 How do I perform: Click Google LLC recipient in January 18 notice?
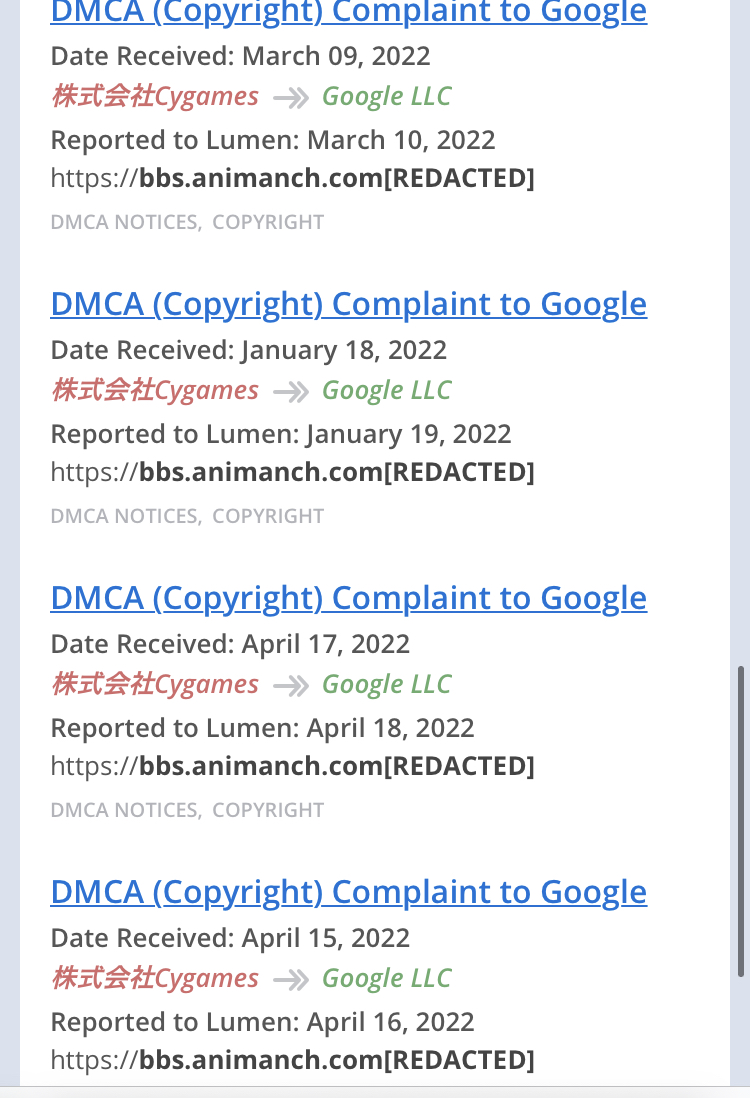[387, 390]
